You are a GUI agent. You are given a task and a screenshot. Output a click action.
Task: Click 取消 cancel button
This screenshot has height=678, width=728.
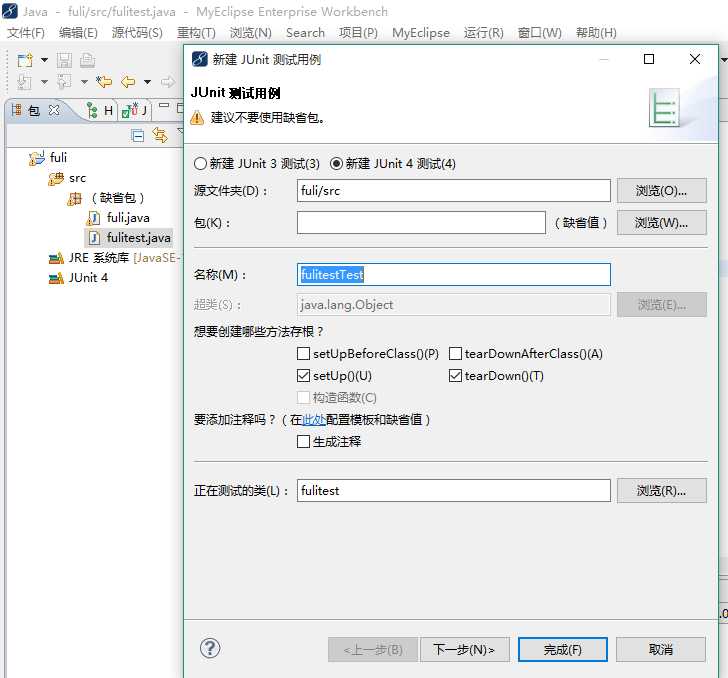(x=661, y=649)
